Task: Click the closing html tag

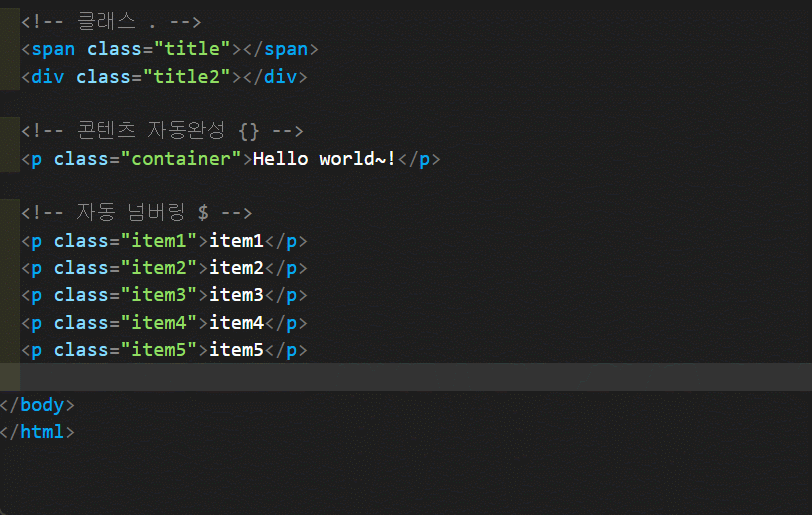Action: tap(37, 432)
